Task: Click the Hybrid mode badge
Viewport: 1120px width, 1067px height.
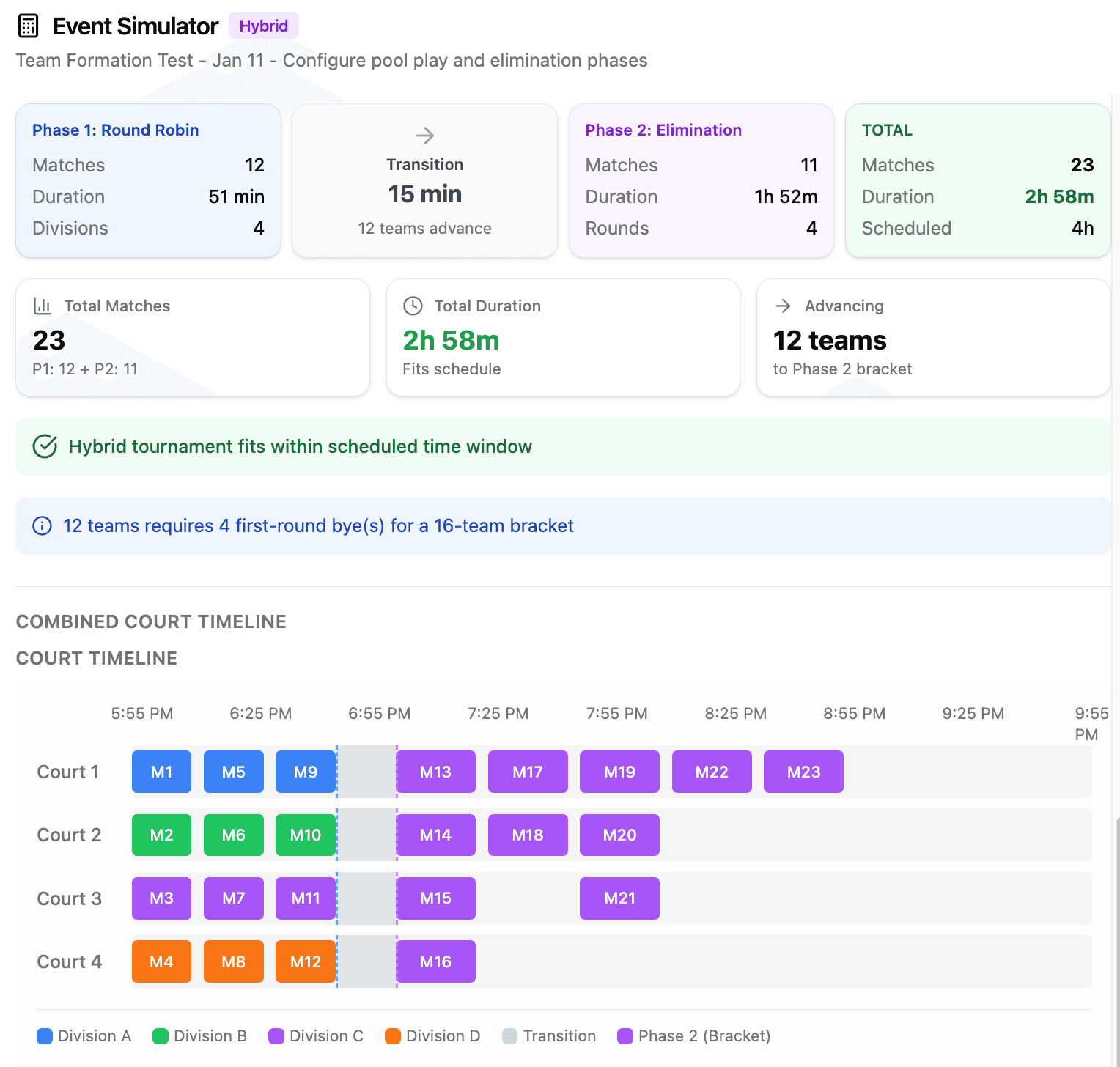Action: click(x=263, y=26)
